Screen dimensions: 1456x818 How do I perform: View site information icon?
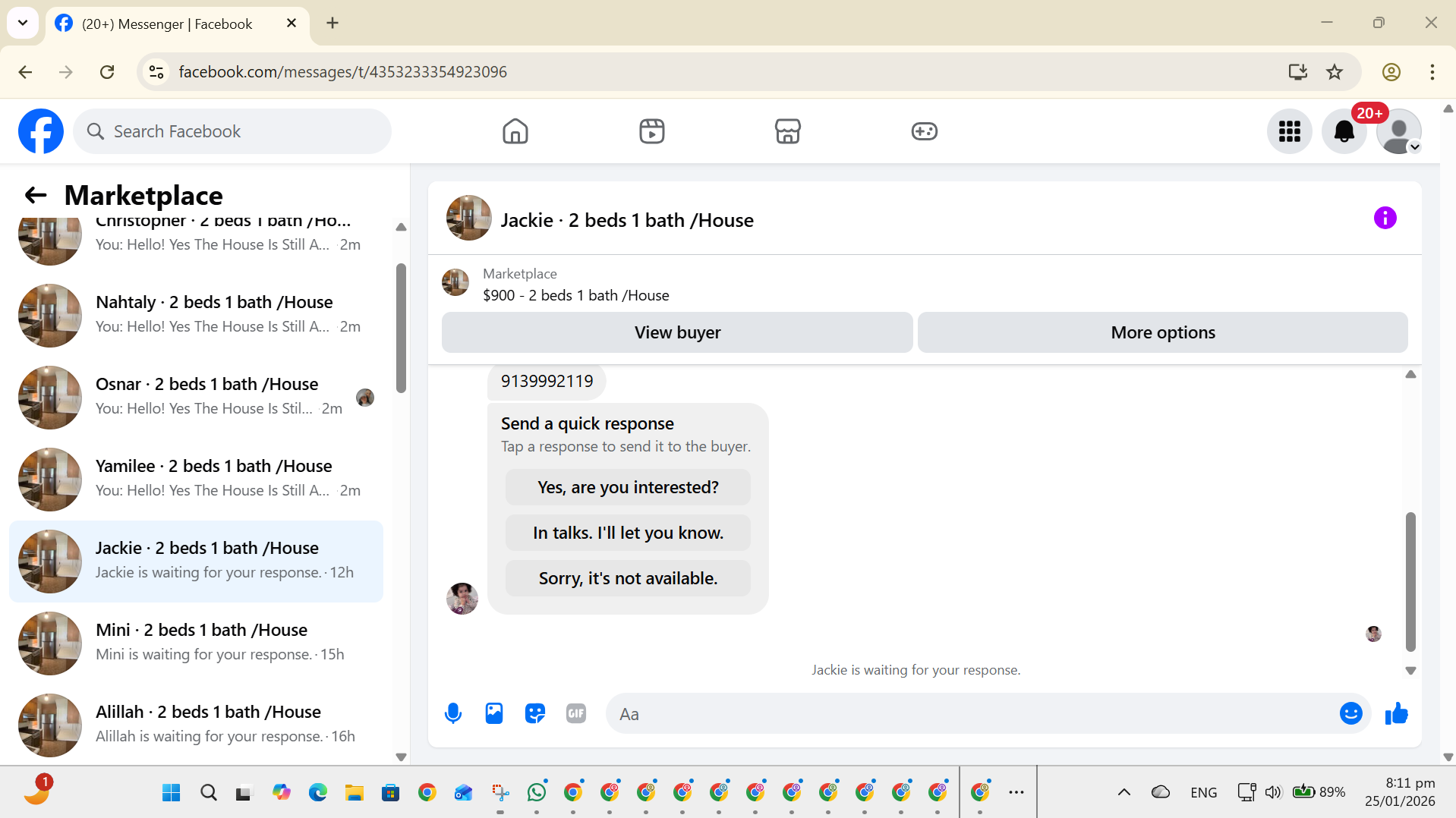click(156, 72)
